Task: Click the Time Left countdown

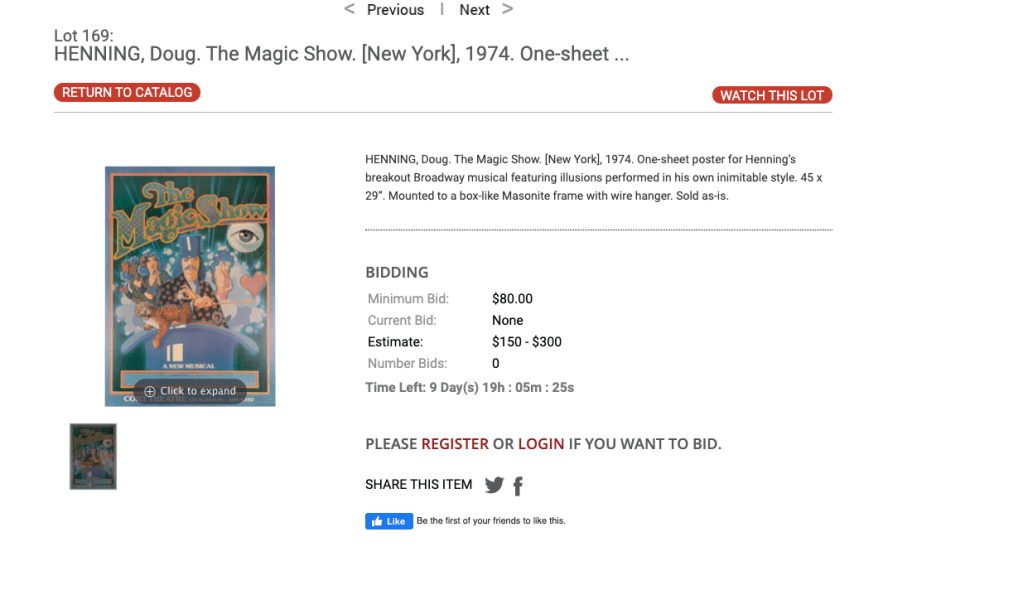Action: tap(469, 387)
